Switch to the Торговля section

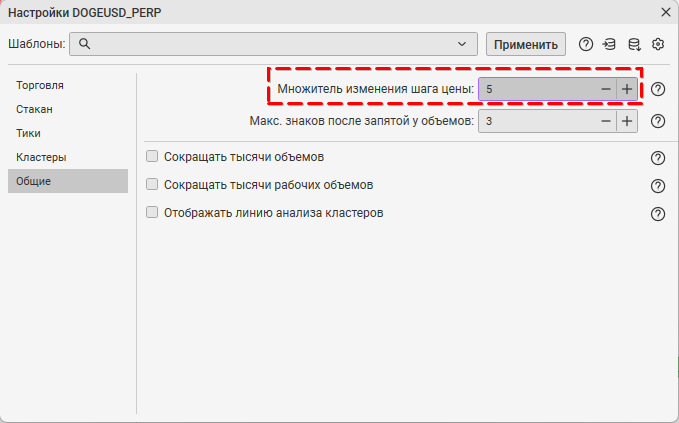tap(41, 85)
